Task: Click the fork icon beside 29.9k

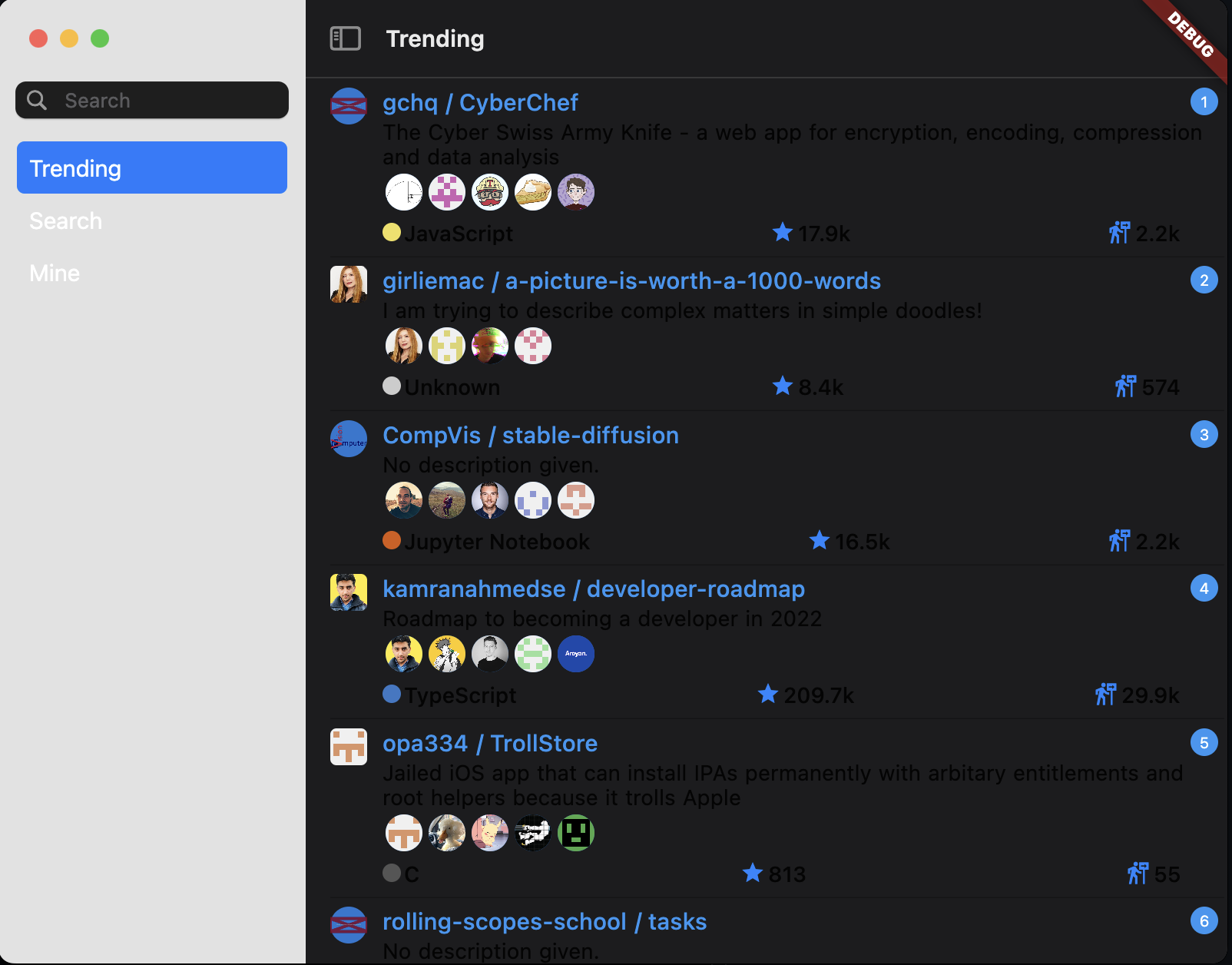Action: pos(1106,694)
